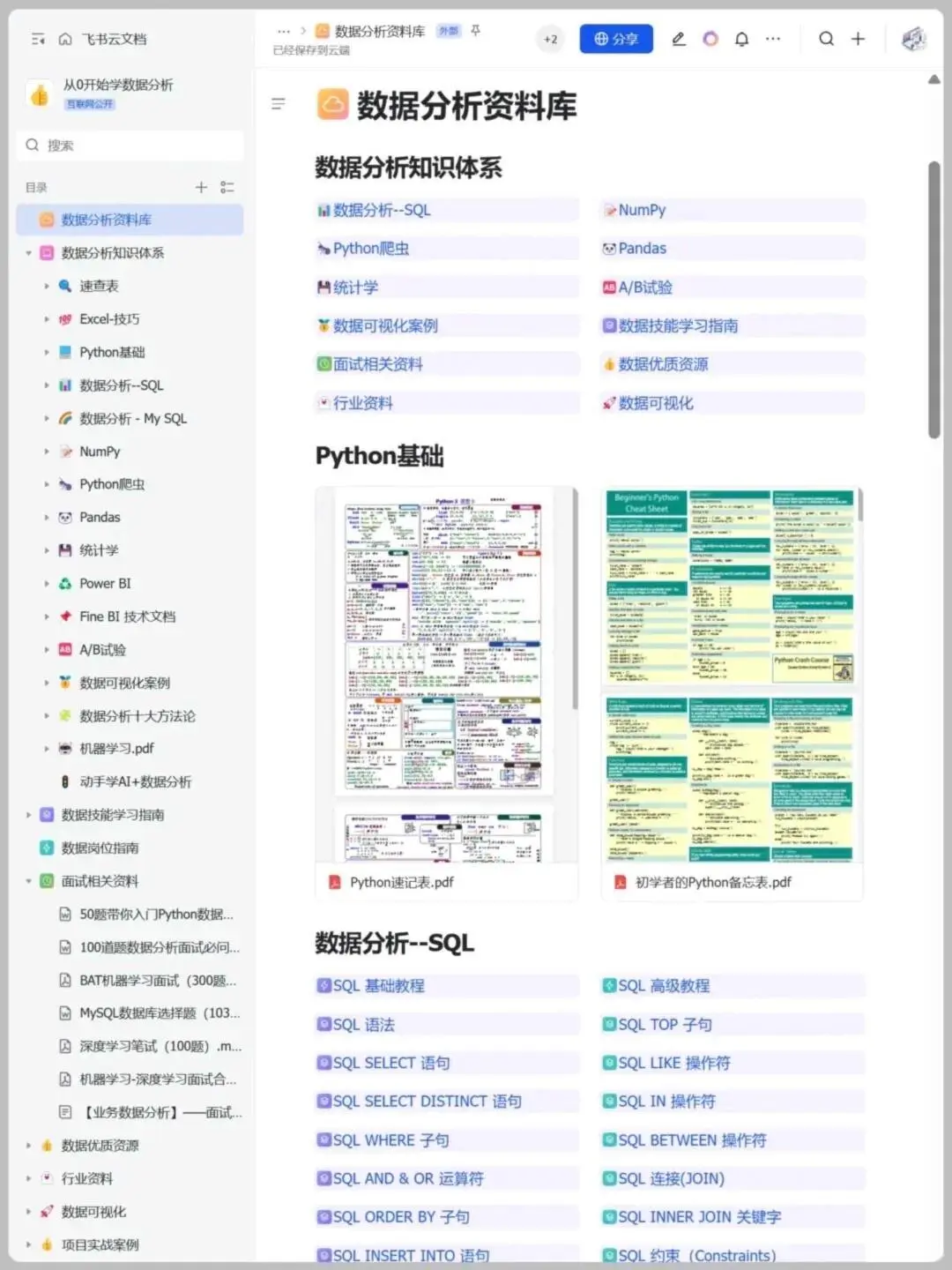
Task: Open your profile using the avatar in the top right
Action: (913, 39)
